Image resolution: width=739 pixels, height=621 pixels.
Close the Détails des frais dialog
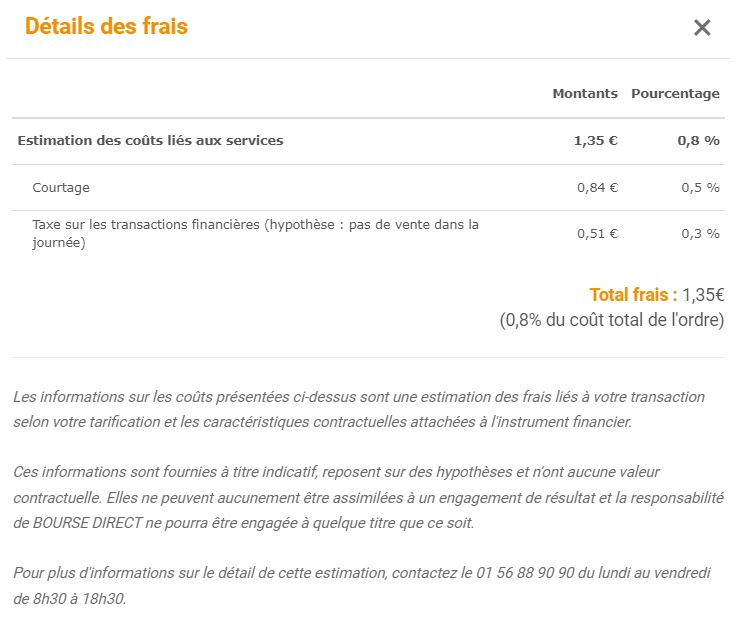[x=702, y=28]
